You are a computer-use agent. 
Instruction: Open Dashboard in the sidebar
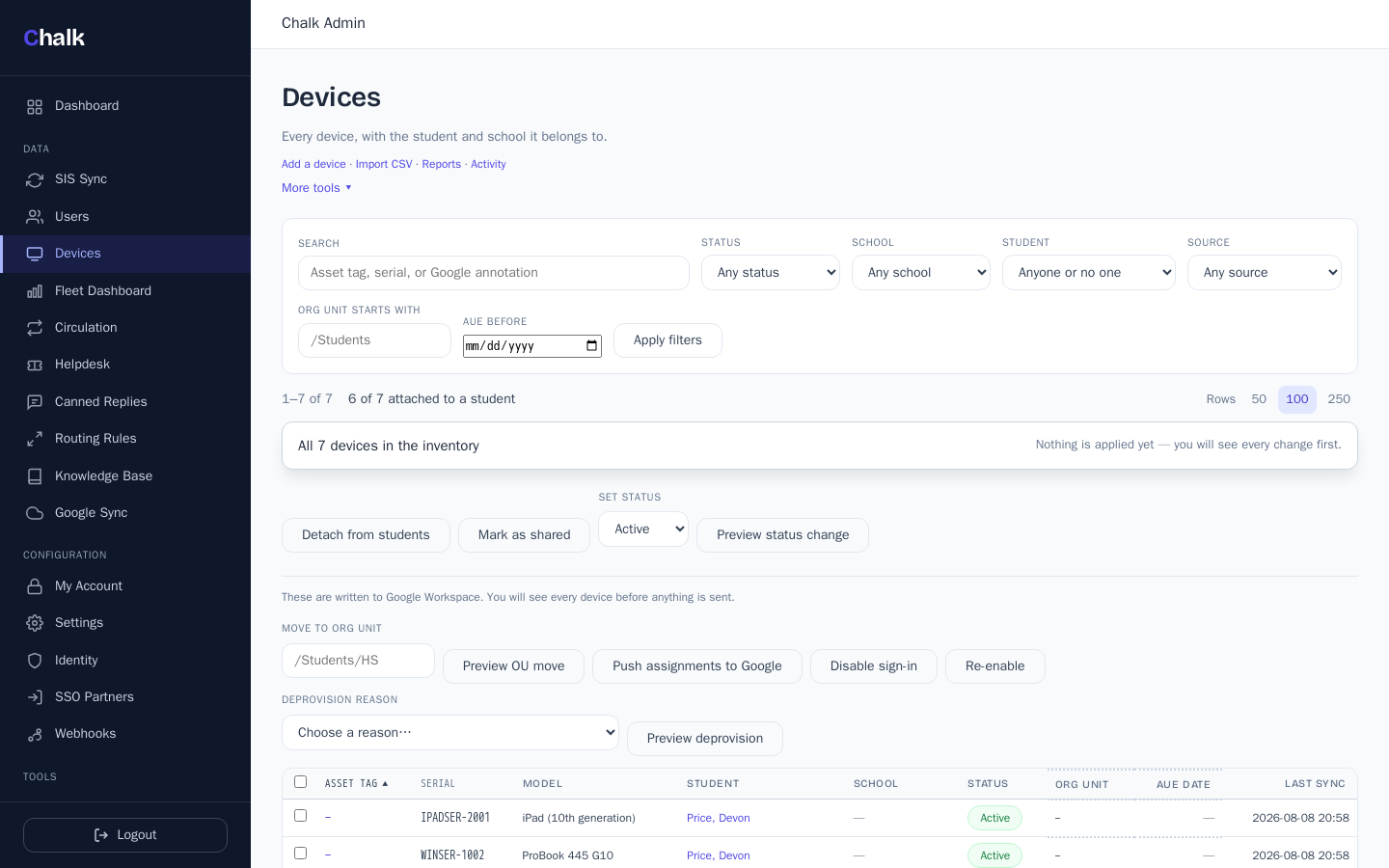pos(125,106)
